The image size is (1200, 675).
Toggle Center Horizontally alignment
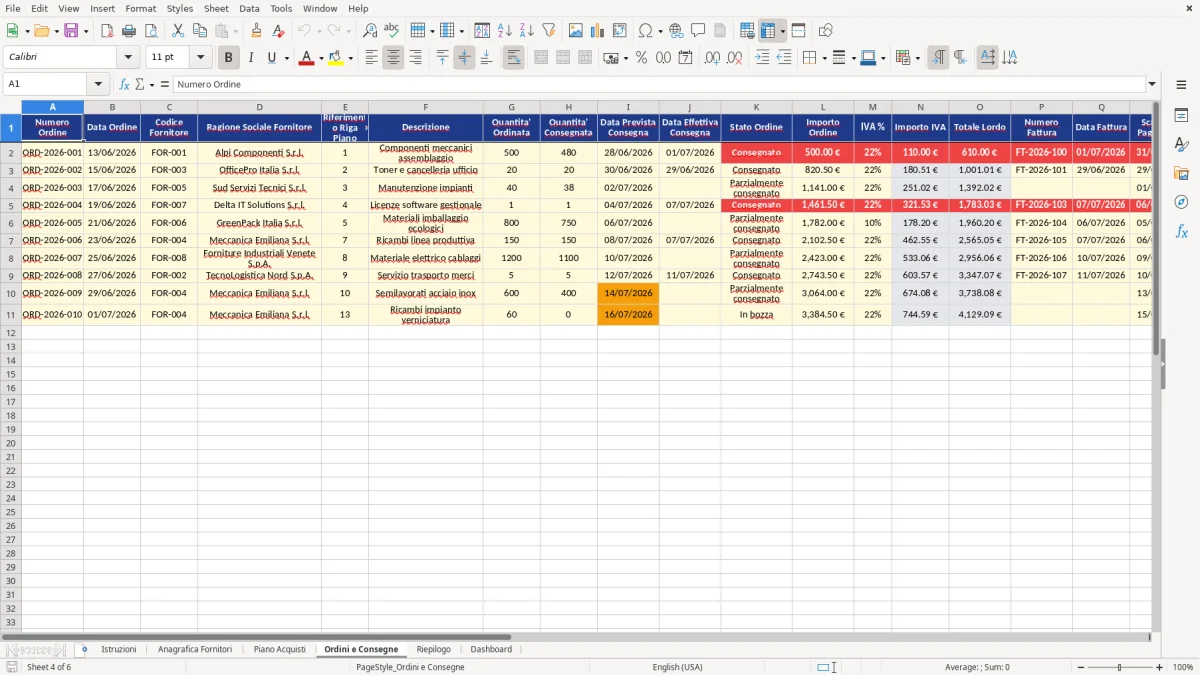tap(394, 58)
